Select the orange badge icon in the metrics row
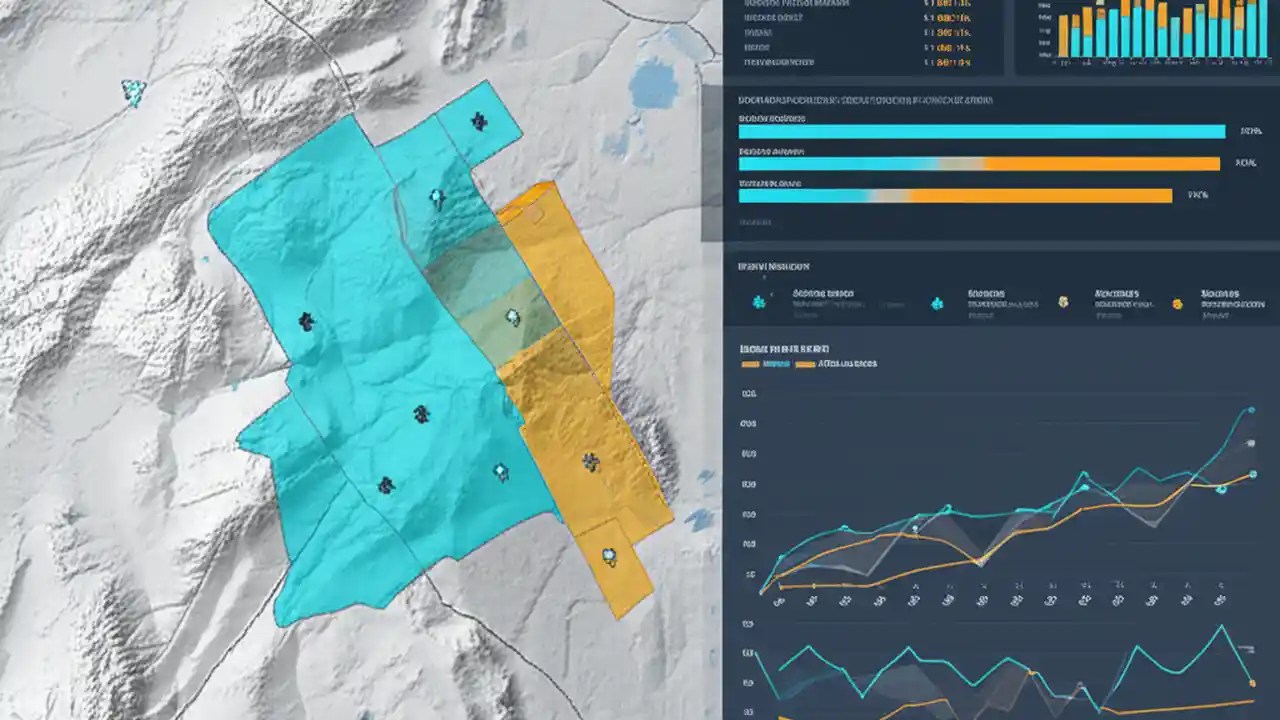Viewport: 1280px width, 720px height. point(1177,303)
